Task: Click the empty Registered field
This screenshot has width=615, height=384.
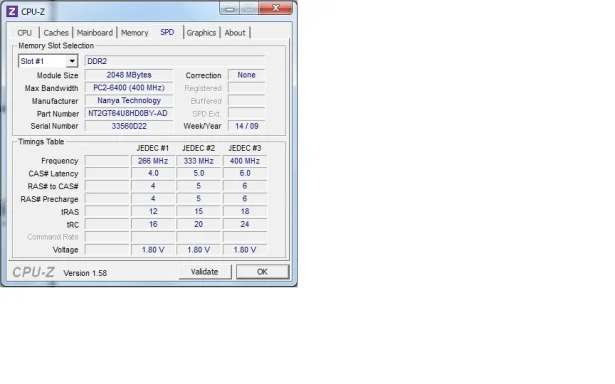Action: click(246, 88)
